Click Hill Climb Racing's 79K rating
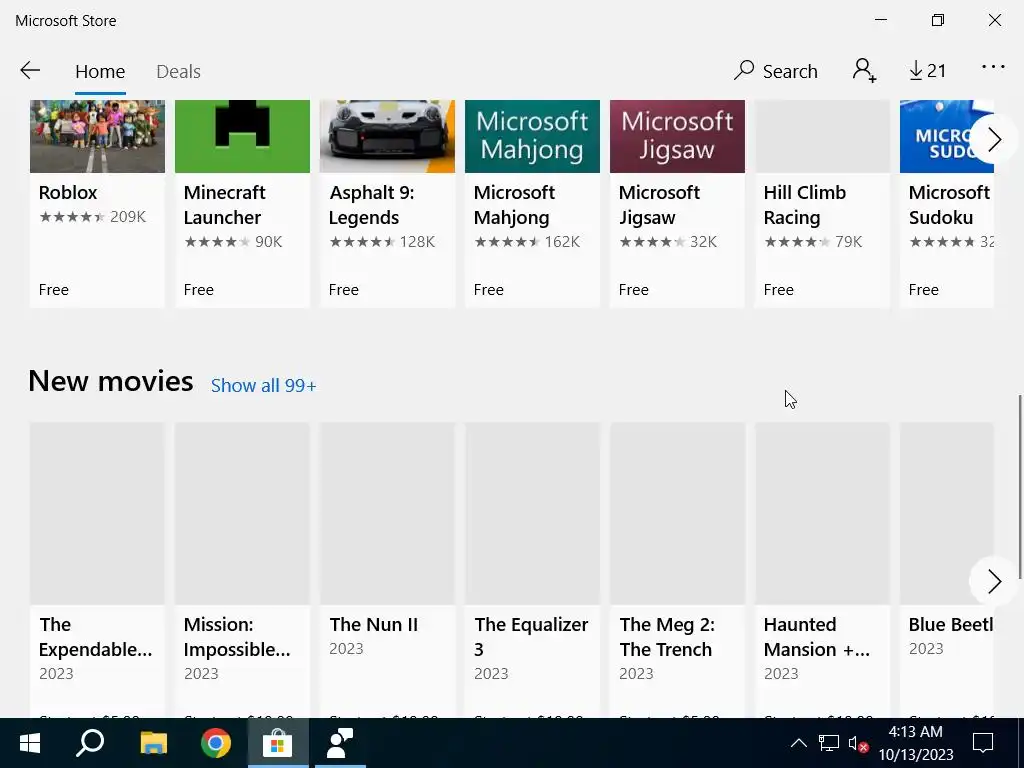Image resolution: width=1024 pixels, height=768 pixels. point(848,242)
